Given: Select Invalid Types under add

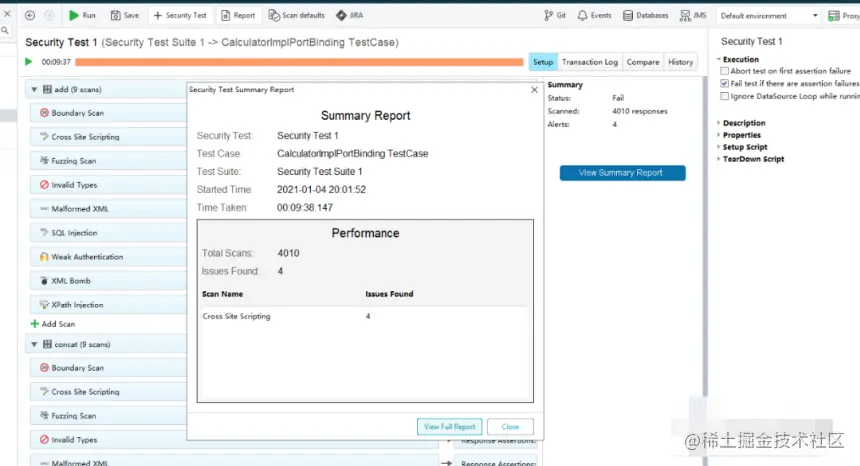Looking at the screenshot, I should pyautogui.click(x=109, y=185).
